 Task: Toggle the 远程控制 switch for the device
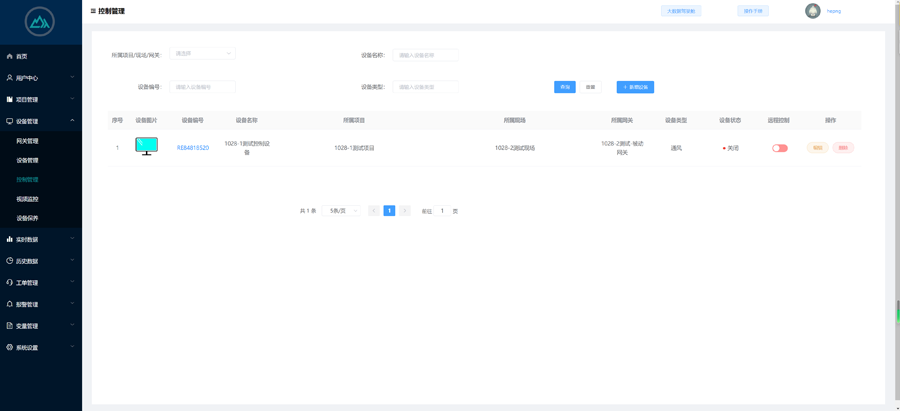[779, 148]
